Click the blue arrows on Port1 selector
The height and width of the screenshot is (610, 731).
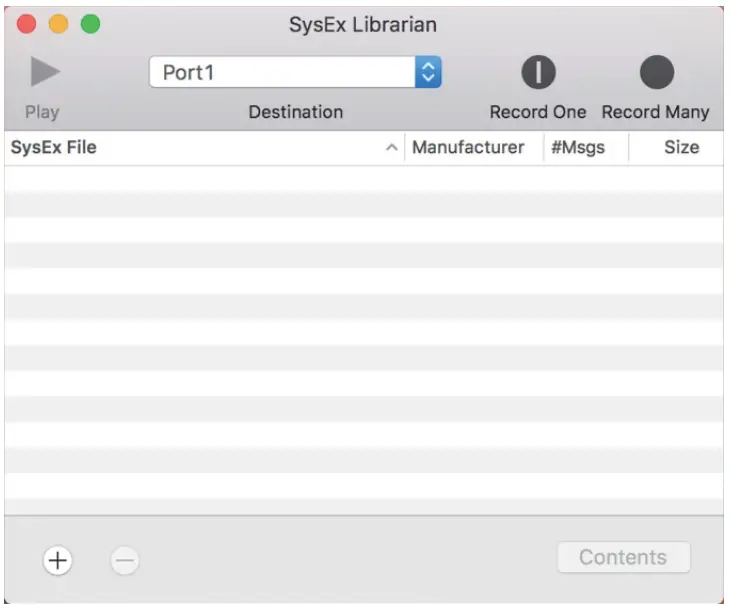pos(428,72)
